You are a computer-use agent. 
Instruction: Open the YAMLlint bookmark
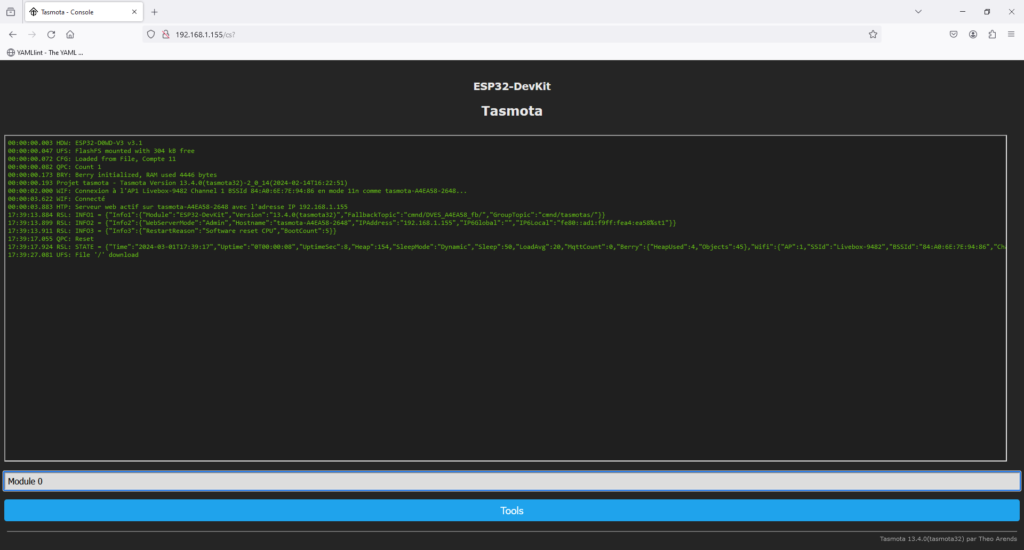(x=45, y=52)
